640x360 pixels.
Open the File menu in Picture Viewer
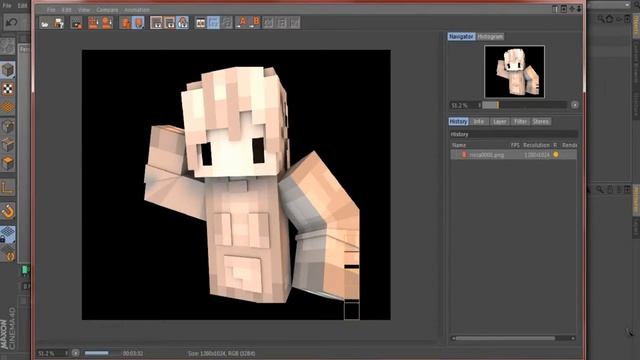51,9
